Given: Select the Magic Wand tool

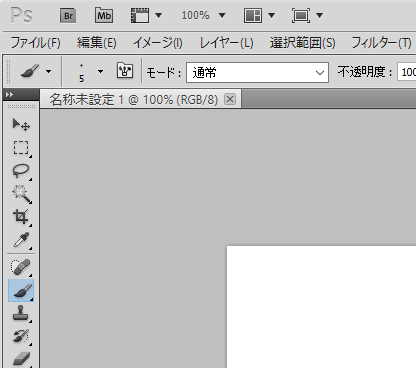Looking at the screenshot, I should [21, 194].
